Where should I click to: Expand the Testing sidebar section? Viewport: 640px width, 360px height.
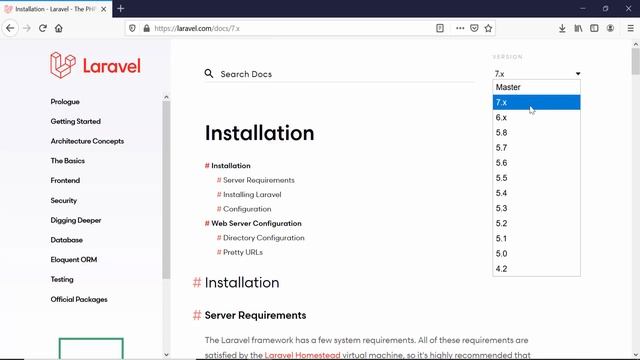click(x=62, y=280)
